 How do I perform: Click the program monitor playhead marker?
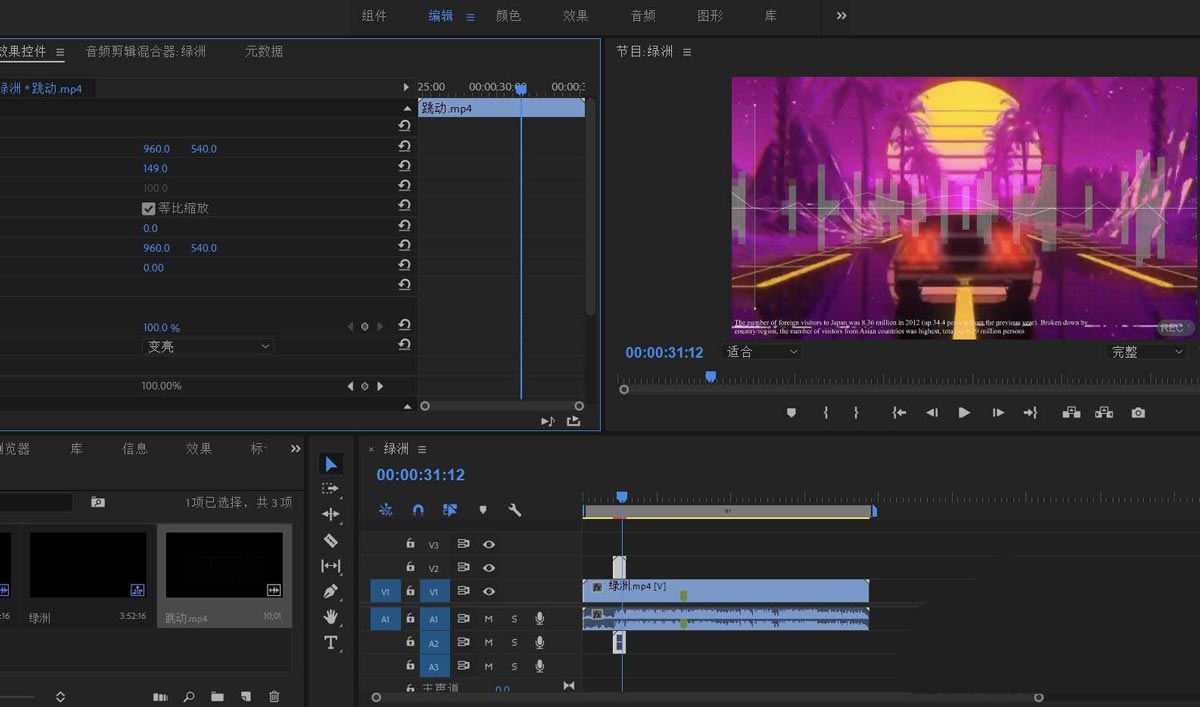coord(710,377)
